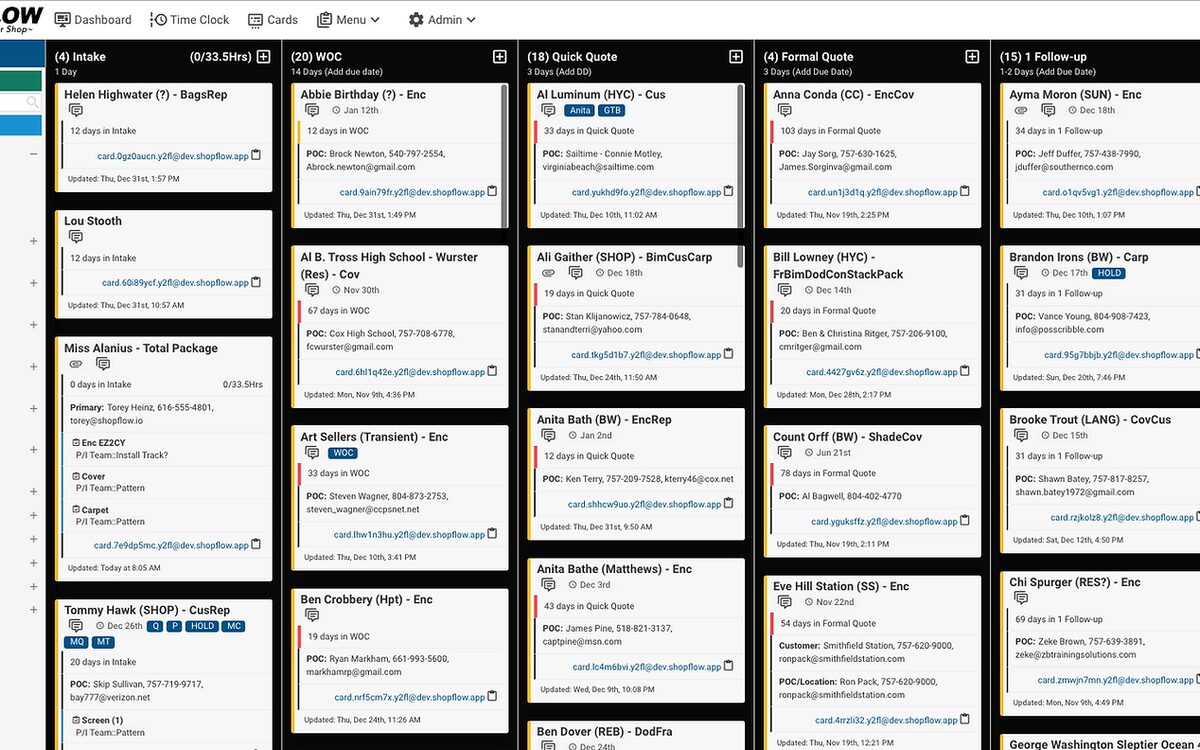Open the Menu dropdown
The width and height of the screenshot is (1200, 750).
point(348,20)
